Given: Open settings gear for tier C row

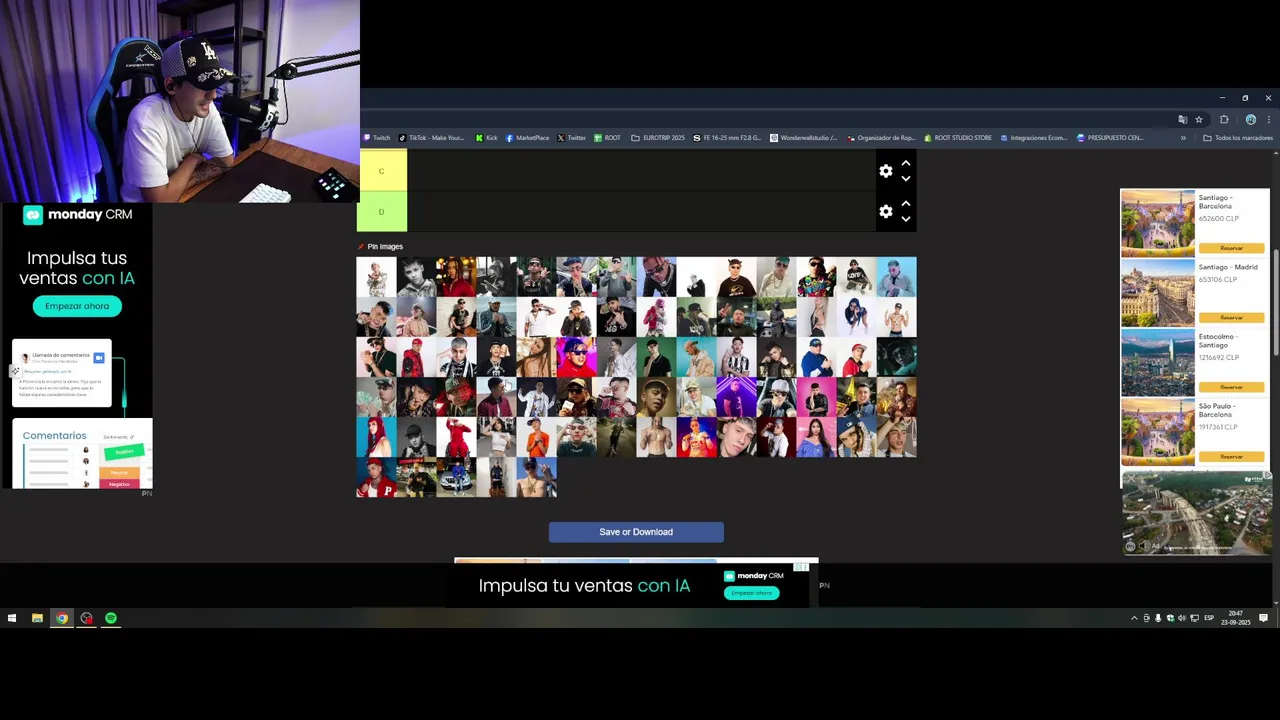Looking at the screenshot, I should coord(885,171).
